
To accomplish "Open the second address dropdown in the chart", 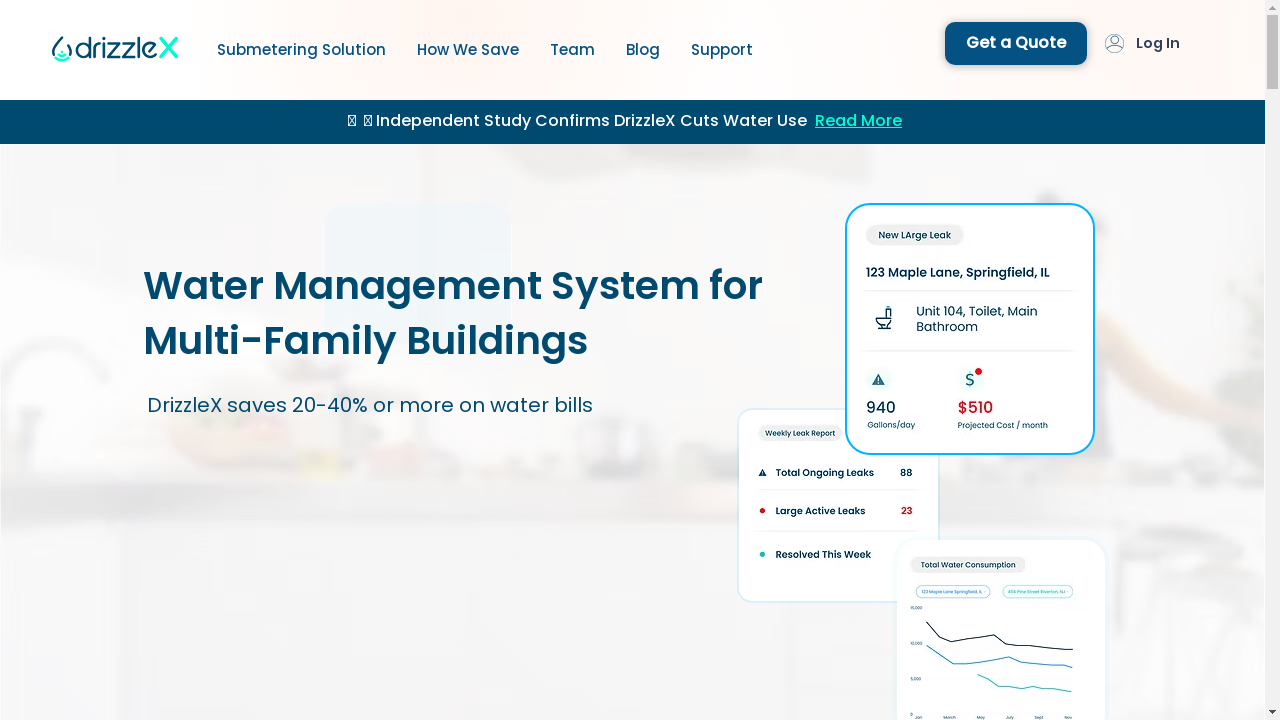I will (x=1038, y=592).
